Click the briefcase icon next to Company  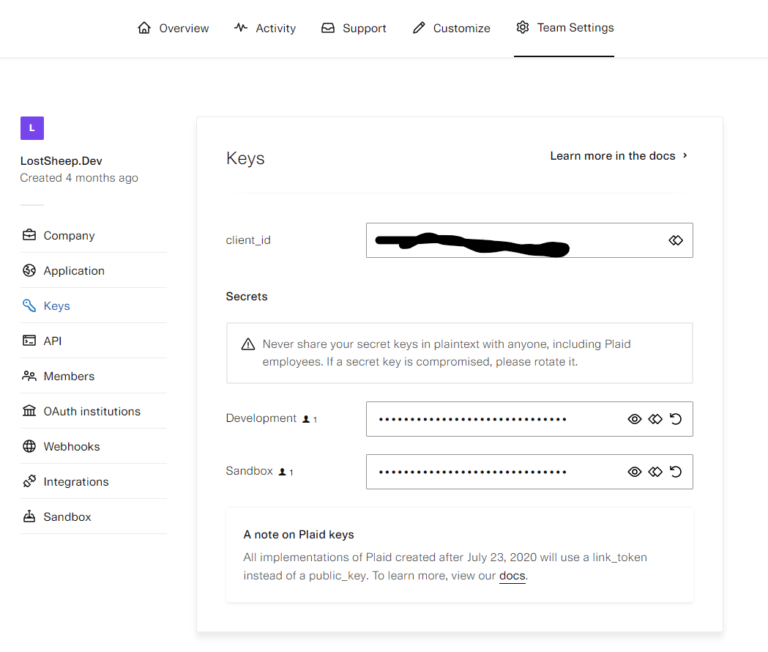click(x=29, y=235)
